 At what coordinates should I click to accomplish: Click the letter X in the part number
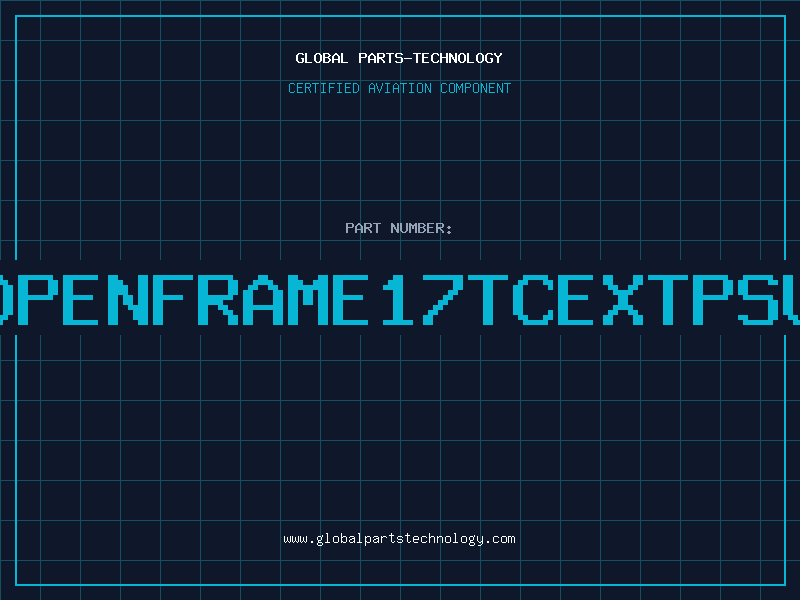pos(623,299)
